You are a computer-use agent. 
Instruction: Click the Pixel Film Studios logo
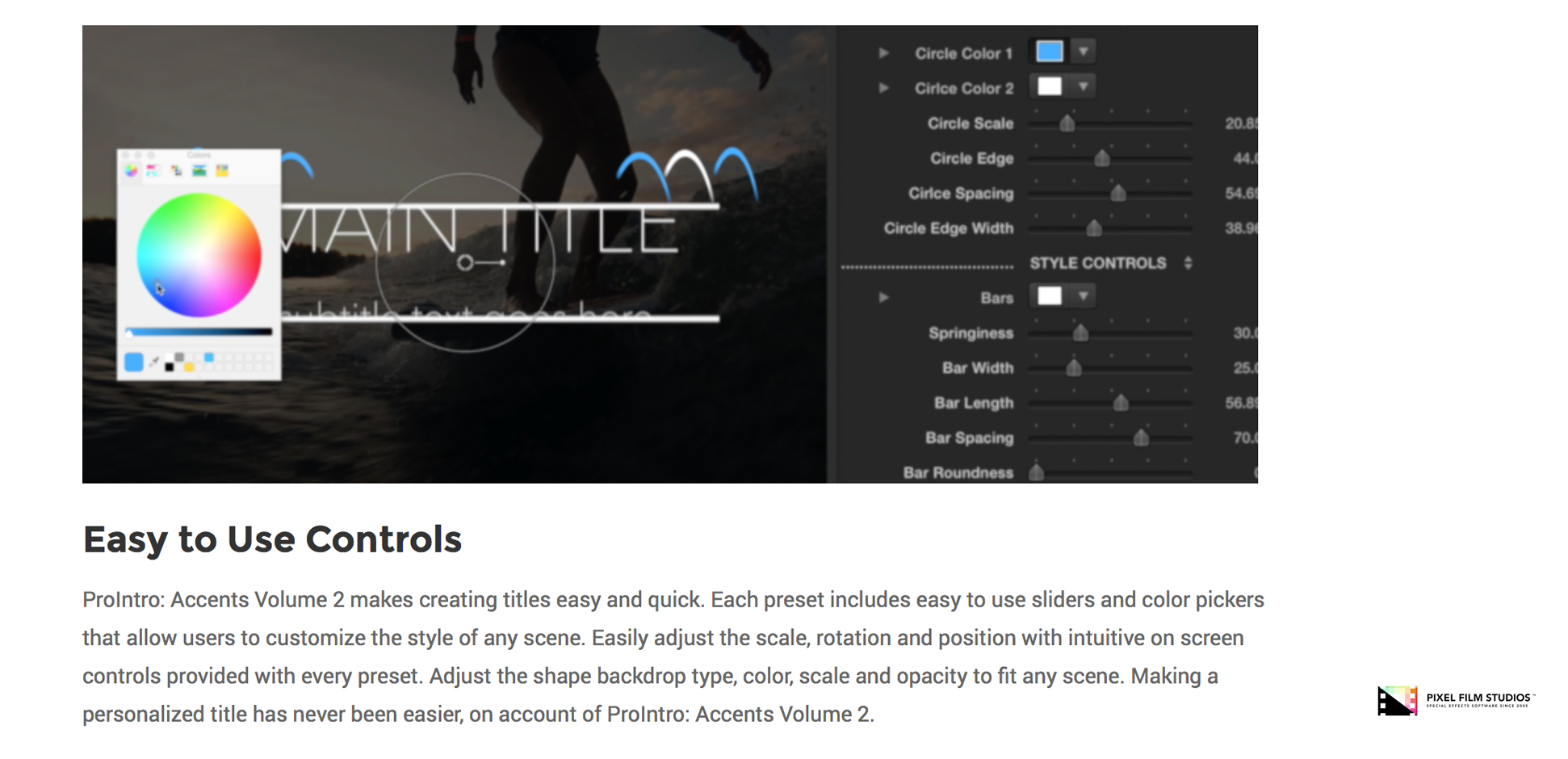tap(1455, 700)
